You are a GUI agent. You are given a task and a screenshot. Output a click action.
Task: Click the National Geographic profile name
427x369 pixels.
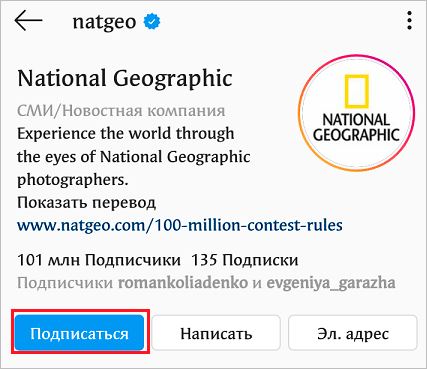125,78
